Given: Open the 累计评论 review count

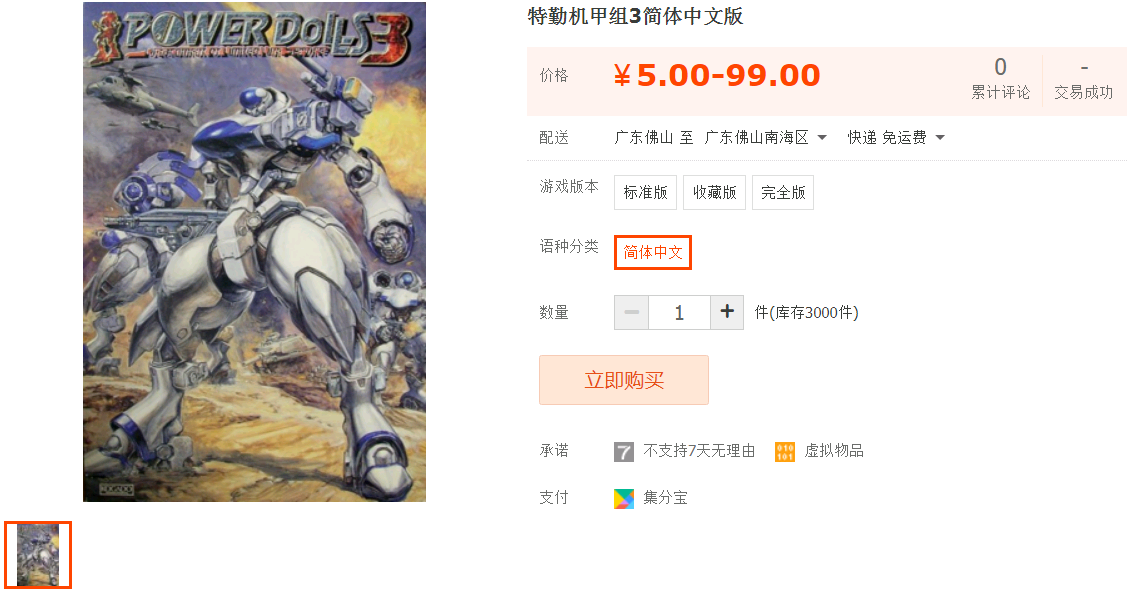Looking at the screenshot, I should 1000,79.
